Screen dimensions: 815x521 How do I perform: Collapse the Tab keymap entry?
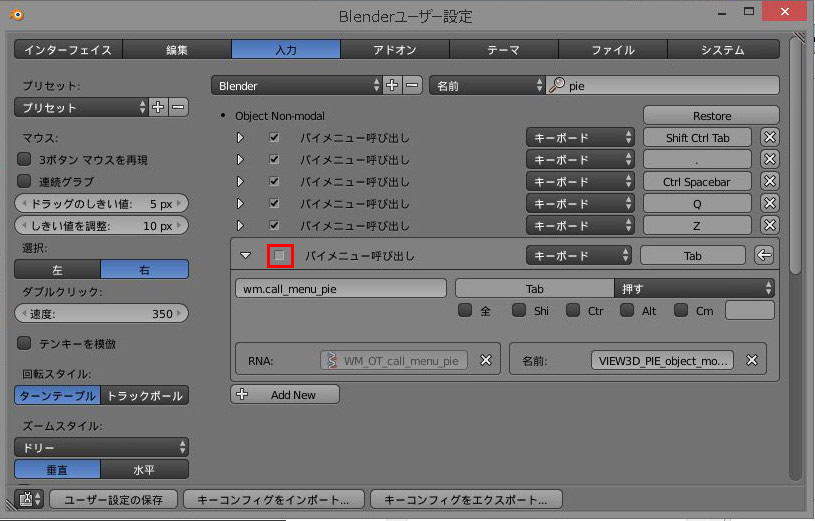coord(245,255)
